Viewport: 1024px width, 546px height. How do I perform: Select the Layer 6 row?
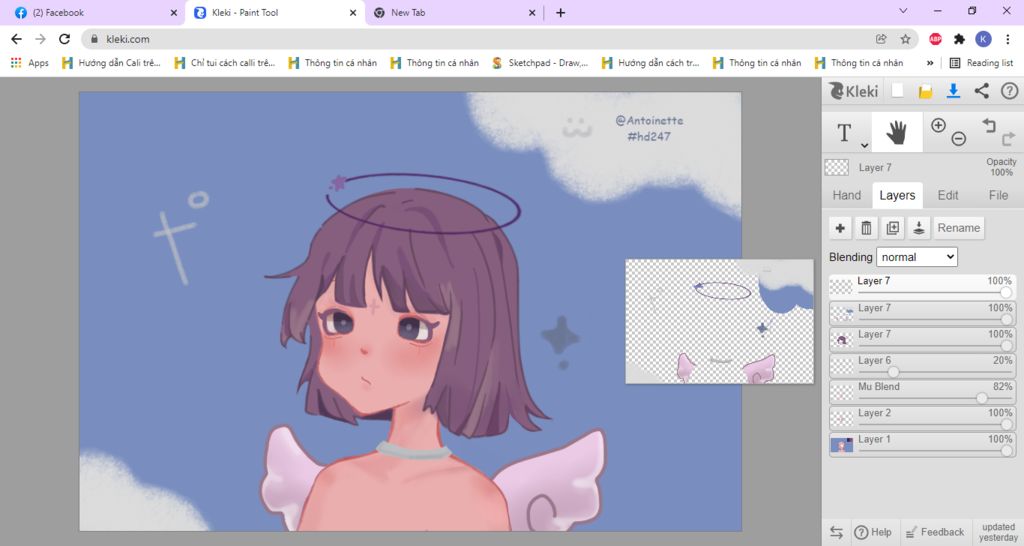(923, 365)
